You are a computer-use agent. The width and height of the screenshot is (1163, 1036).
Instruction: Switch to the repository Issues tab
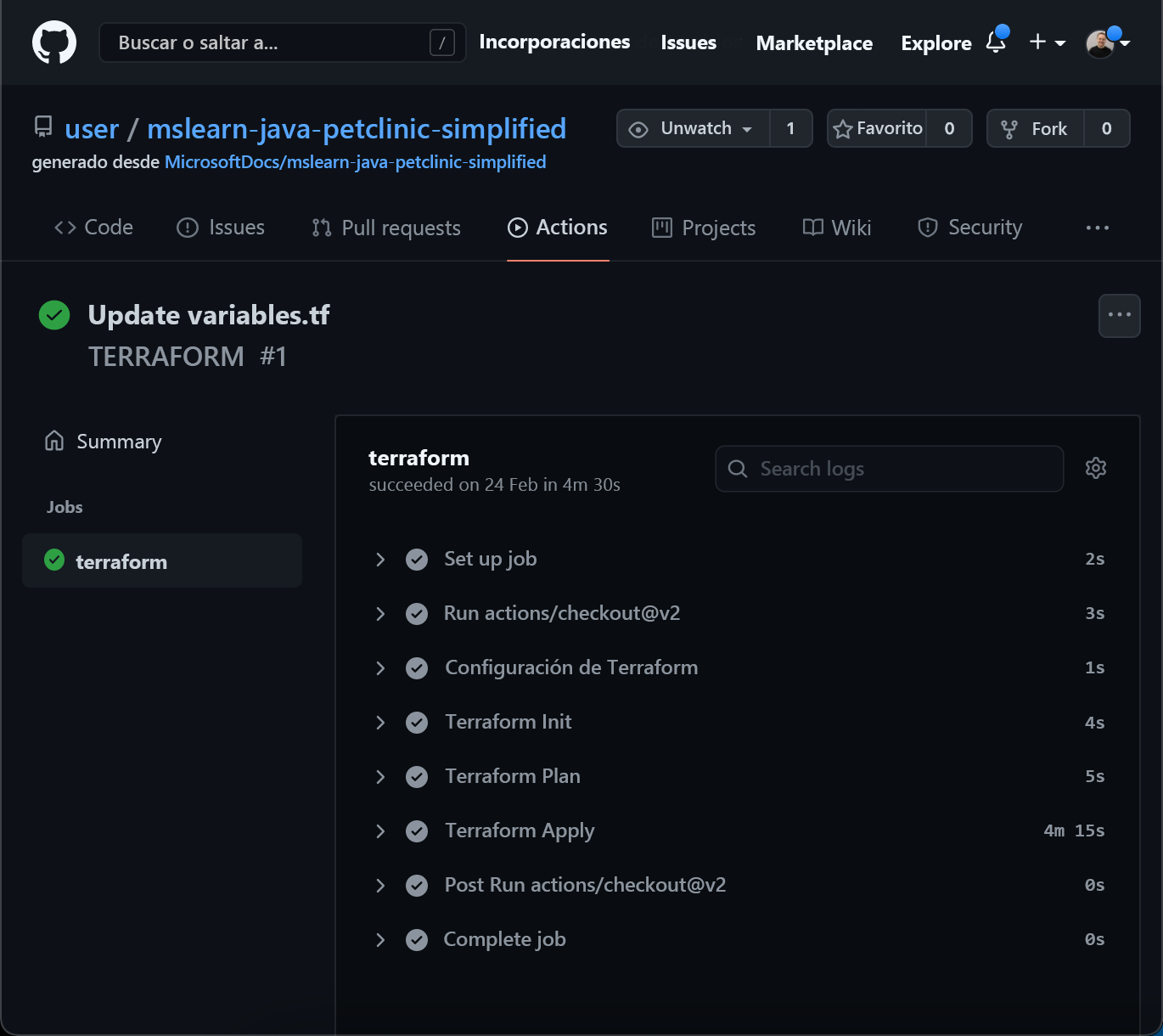click(x=221, y=228)
